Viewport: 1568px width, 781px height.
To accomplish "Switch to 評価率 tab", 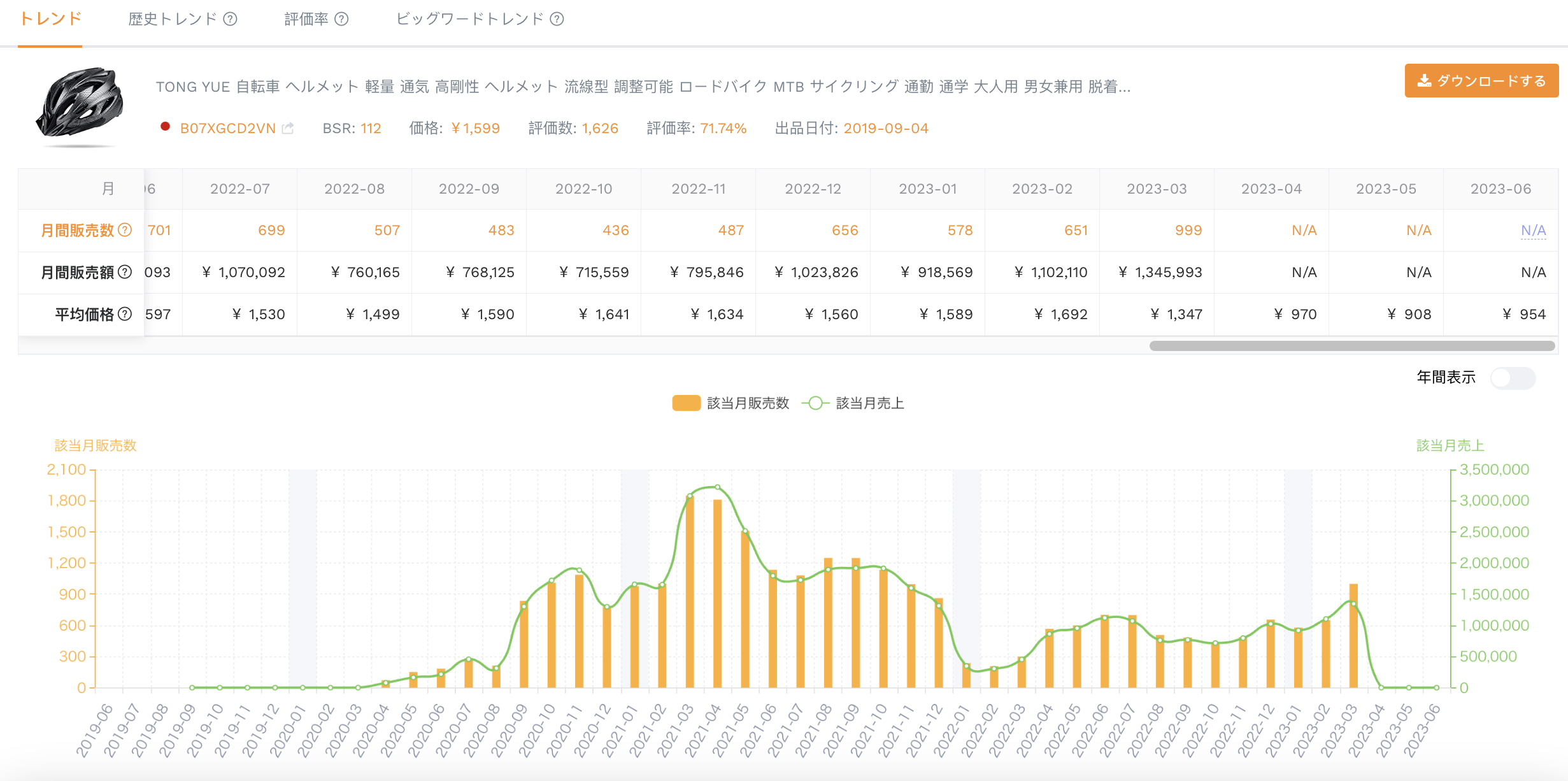I will coord(306,19).
